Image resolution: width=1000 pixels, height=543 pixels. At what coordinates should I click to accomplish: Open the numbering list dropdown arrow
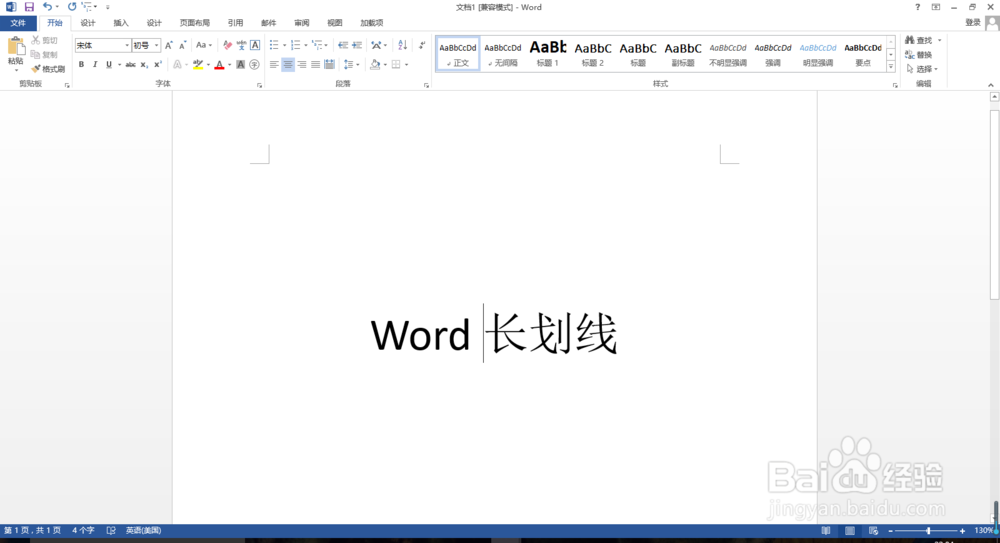[x=305, y=45]
